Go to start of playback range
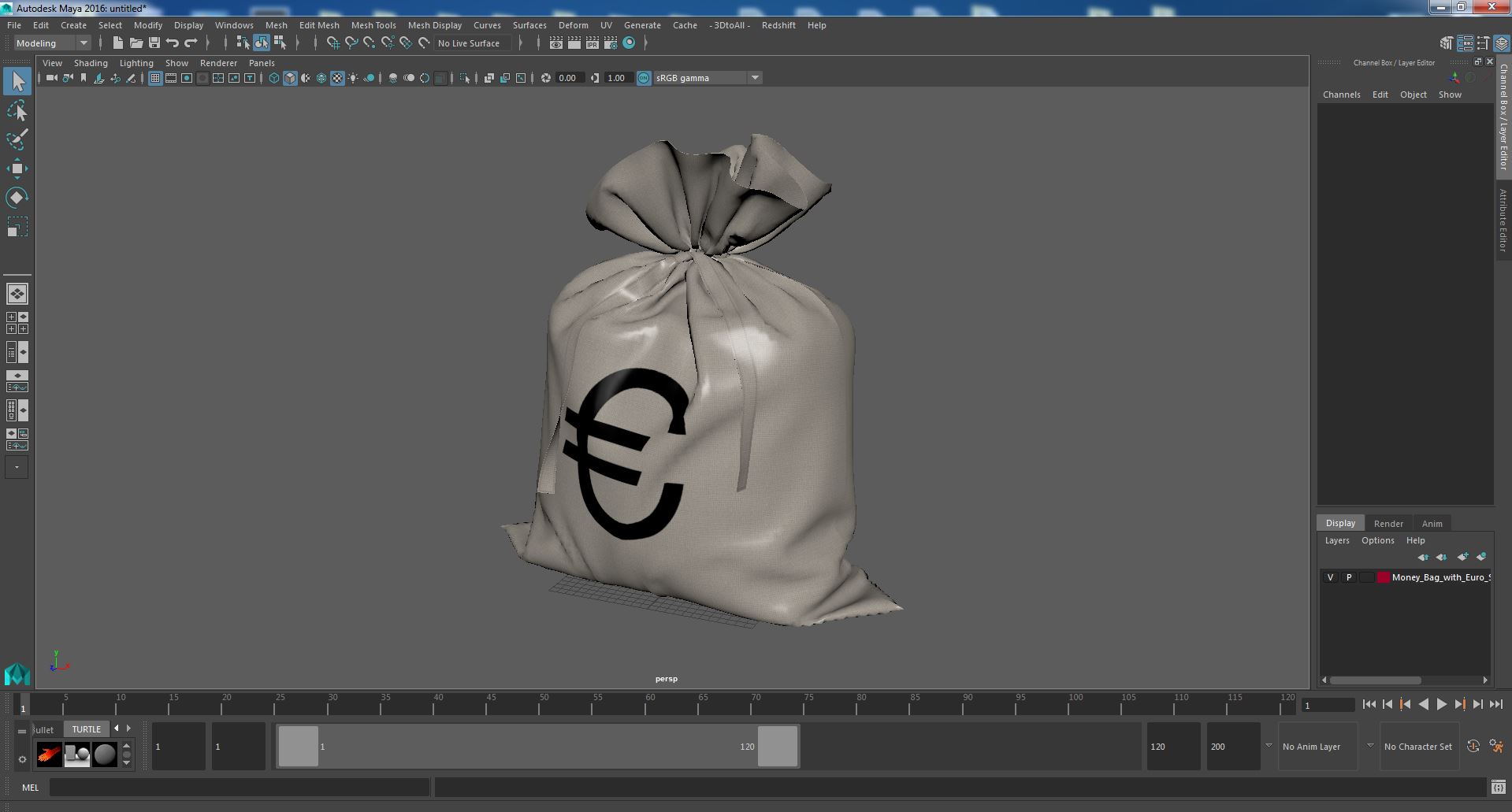Viewport: 1512px width, 812px height. pyautogui.click(x=1369, y=705)
